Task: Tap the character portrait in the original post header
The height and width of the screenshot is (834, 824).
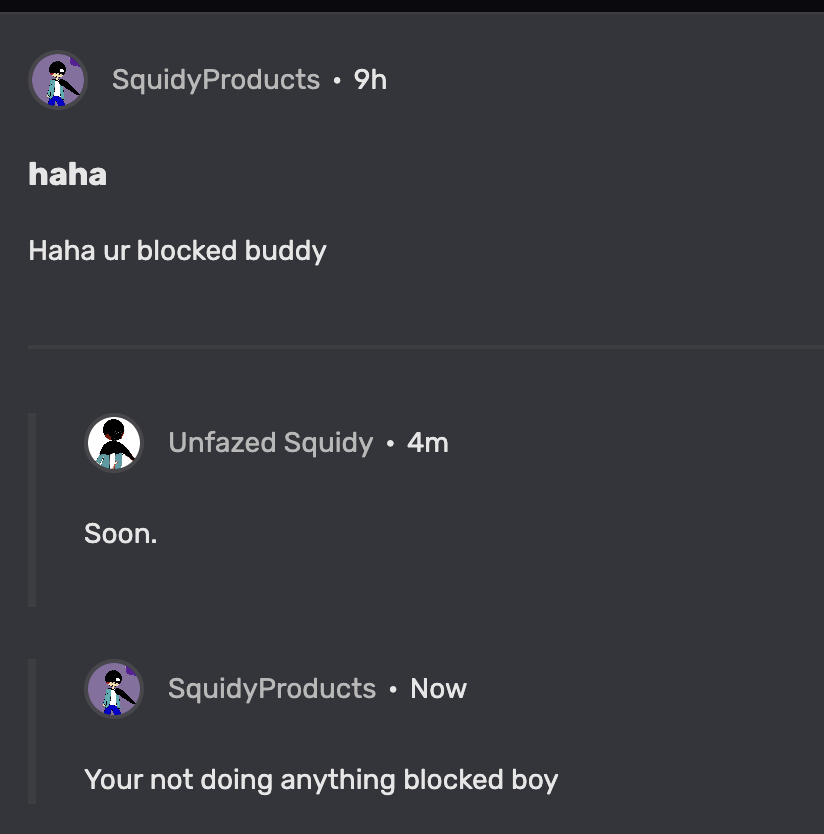Action: [58, 79]
